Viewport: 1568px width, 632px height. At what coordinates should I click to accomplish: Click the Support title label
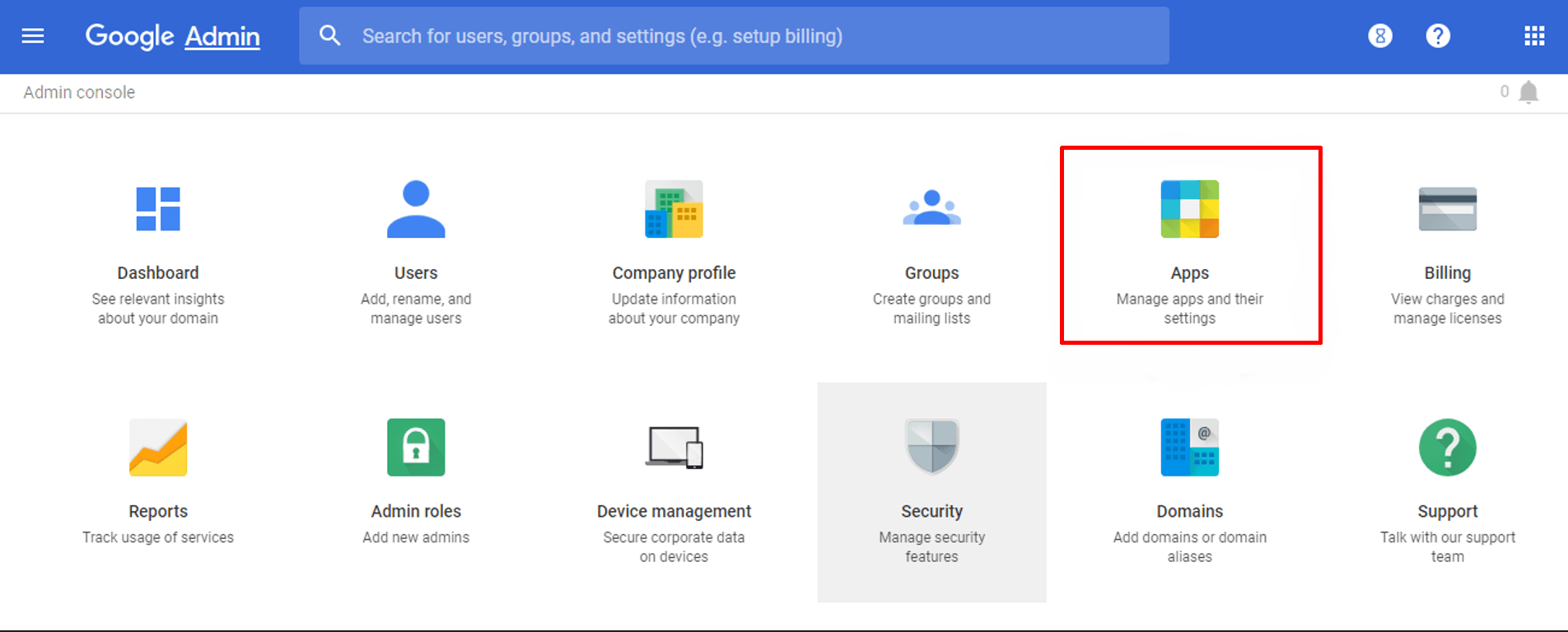point(1448,512)
